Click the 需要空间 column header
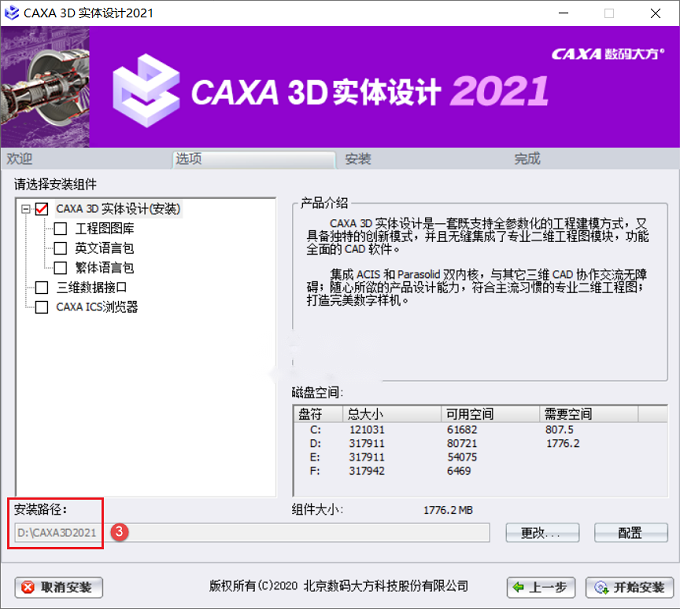 (589, 414)
